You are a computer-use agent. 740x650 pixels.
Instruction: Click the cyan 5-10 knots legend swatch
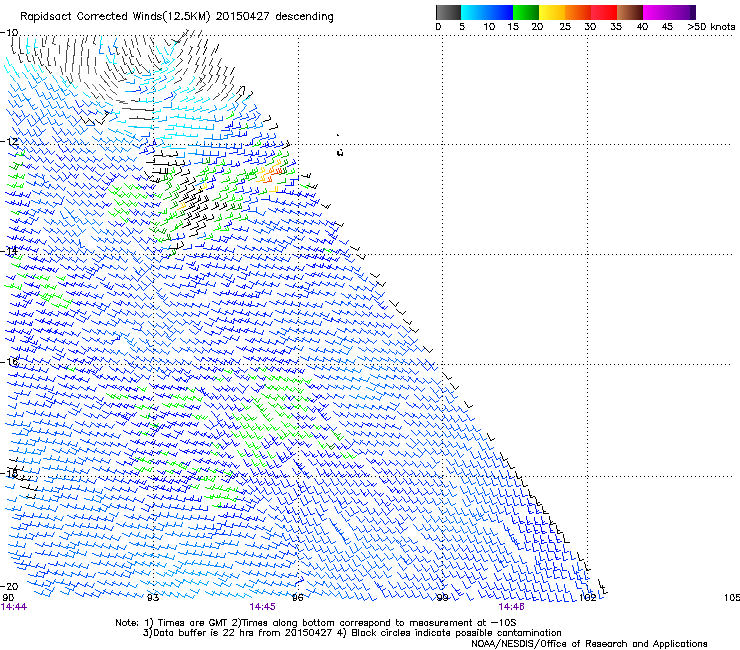473,12
